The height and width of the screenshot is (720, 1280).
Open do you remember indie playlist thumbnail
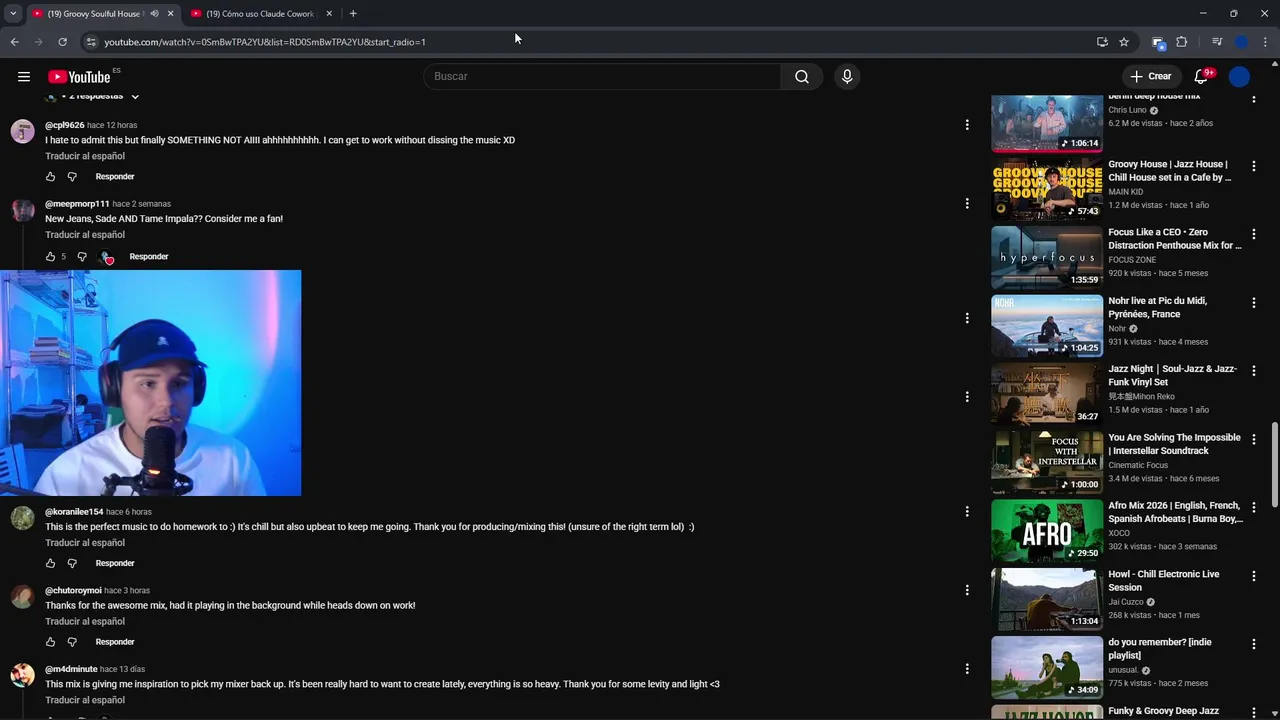(1047, 667)
